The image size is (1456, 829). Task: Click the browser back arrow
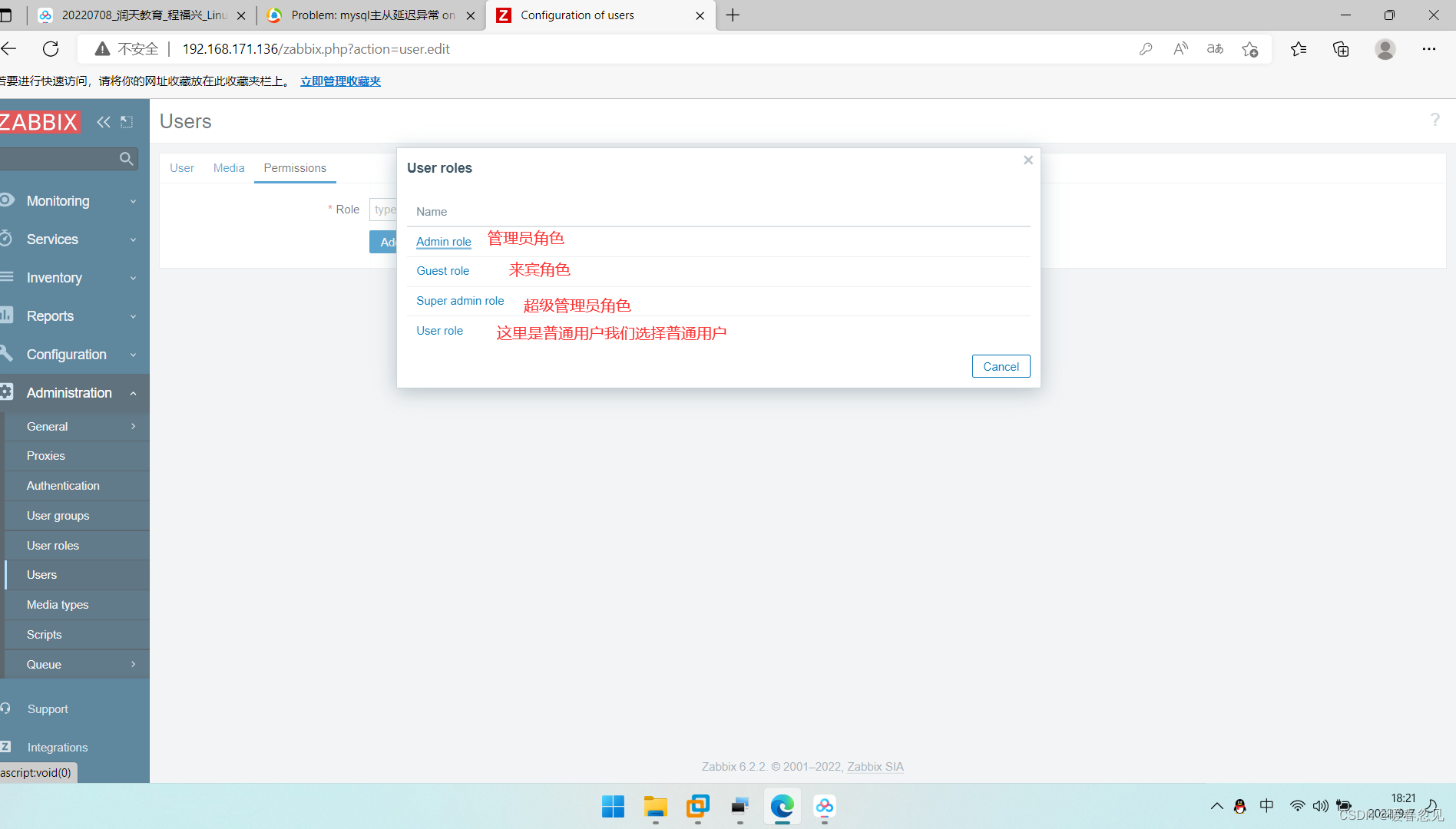point(9,49)
